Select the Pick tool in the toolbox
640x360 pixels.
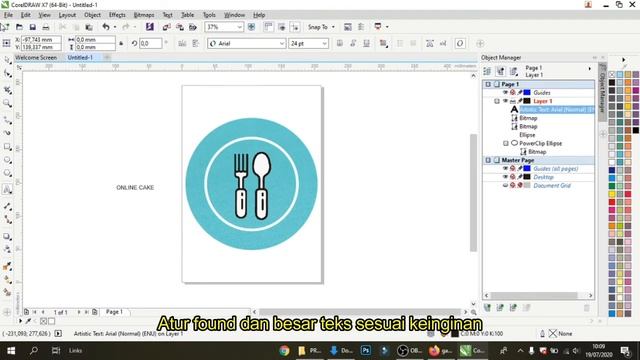[x=7, y=60]
